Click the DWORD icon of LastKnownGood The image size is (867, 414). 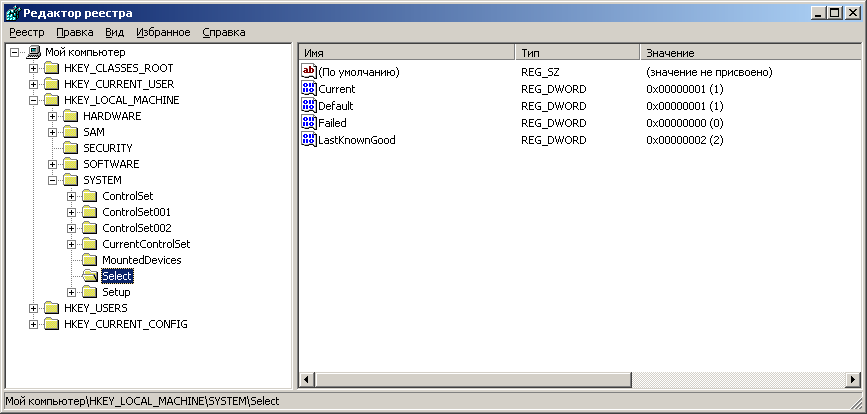(x=309, y=140)
